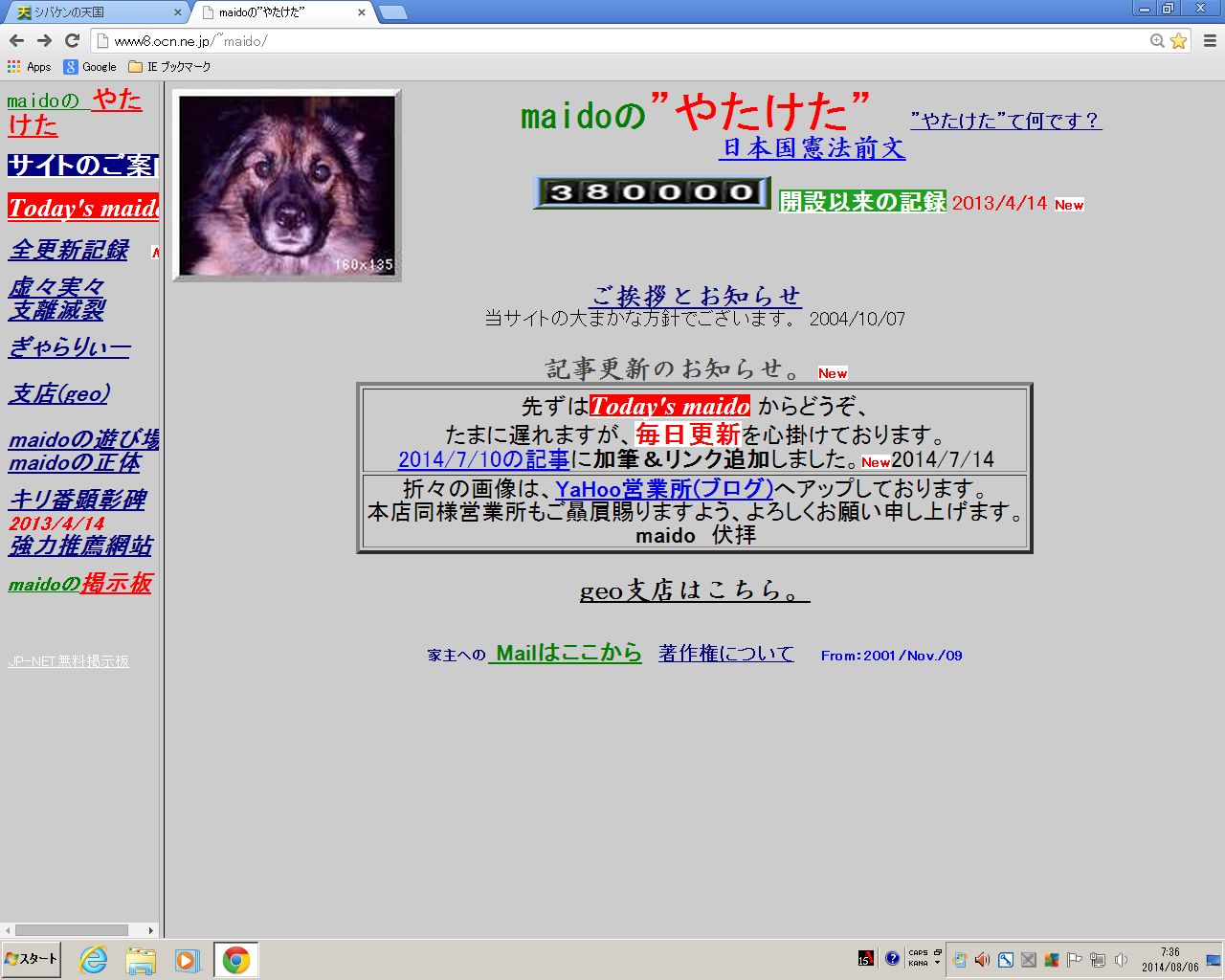Screen dimensions: 1225x980
Task: Click the taskbar clock showing 7:36
Action: coord(1169,959)
